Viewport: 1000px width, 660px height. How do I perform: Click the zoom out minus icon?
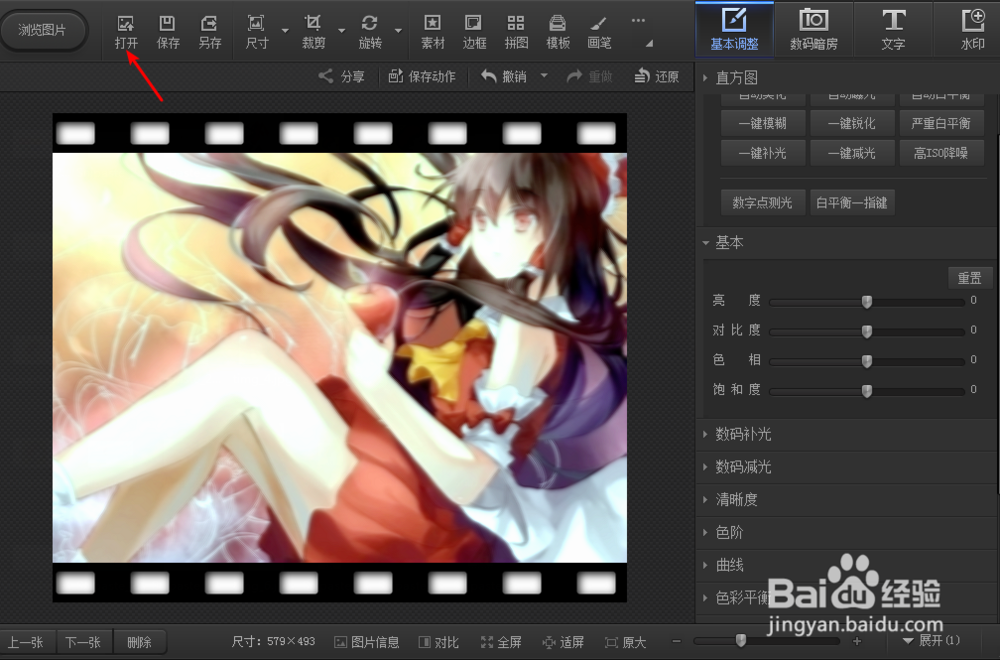(677, 641)
